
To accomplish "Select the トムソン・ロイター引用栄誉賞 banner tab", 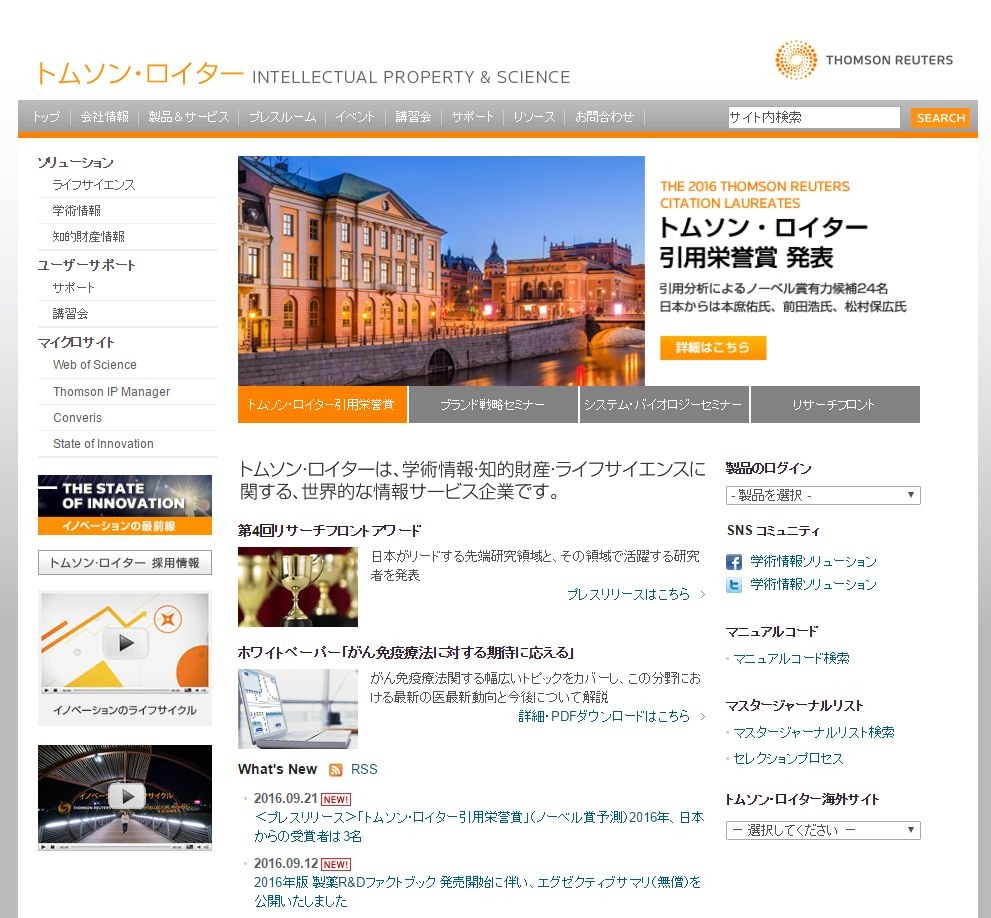I will click(x=322, y=405).
